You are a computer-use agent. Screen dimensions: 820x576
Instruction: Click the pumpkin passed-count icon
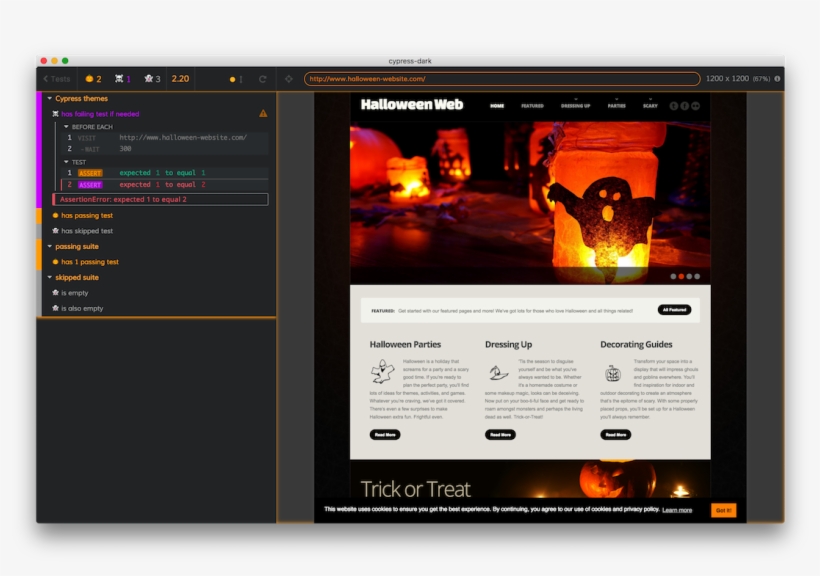point(89,79)
